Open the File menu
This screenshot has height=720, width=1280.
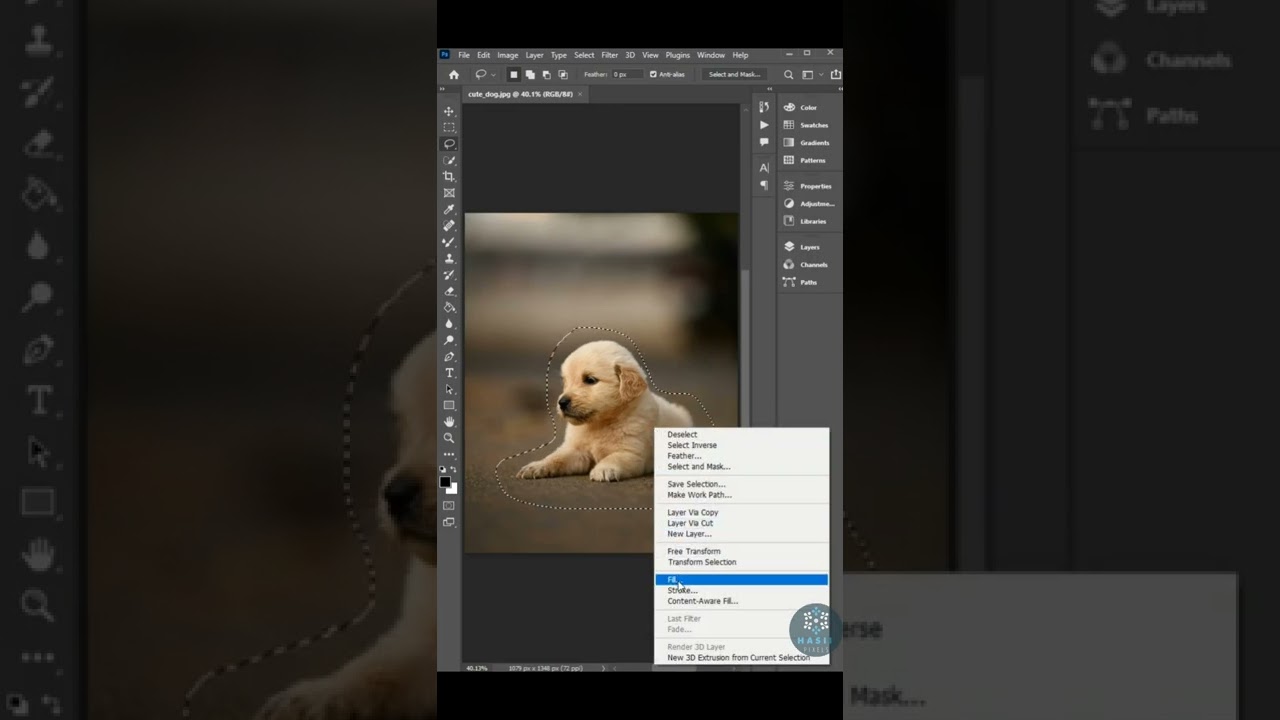(464, 55)
